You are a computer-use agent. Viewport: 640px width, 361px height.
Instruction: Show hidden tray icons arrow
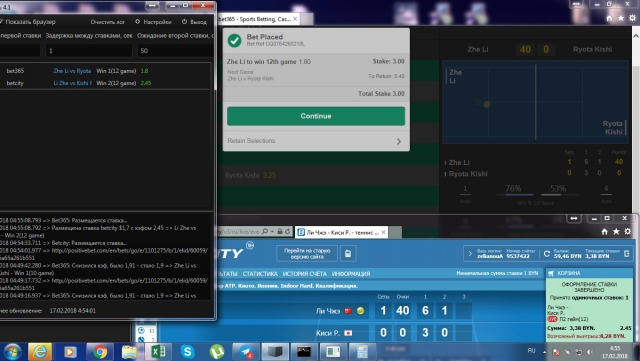[544, 352]
